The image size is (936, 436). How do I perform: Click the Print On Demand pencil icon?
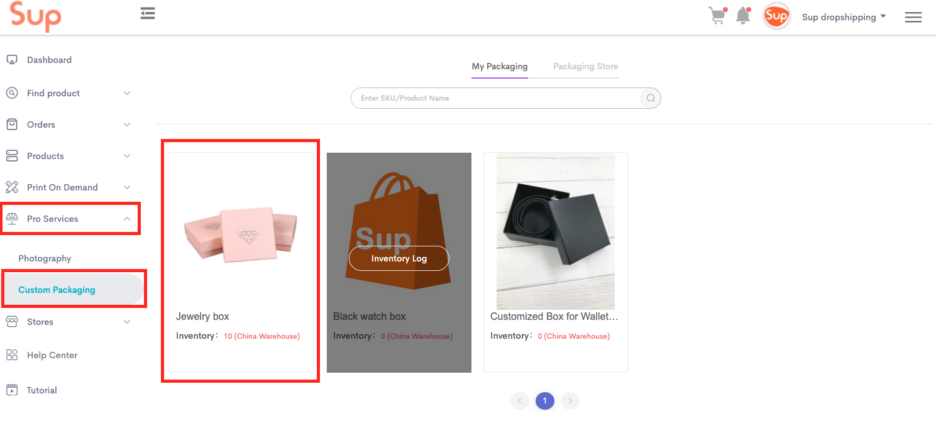(x=11, y=187)
